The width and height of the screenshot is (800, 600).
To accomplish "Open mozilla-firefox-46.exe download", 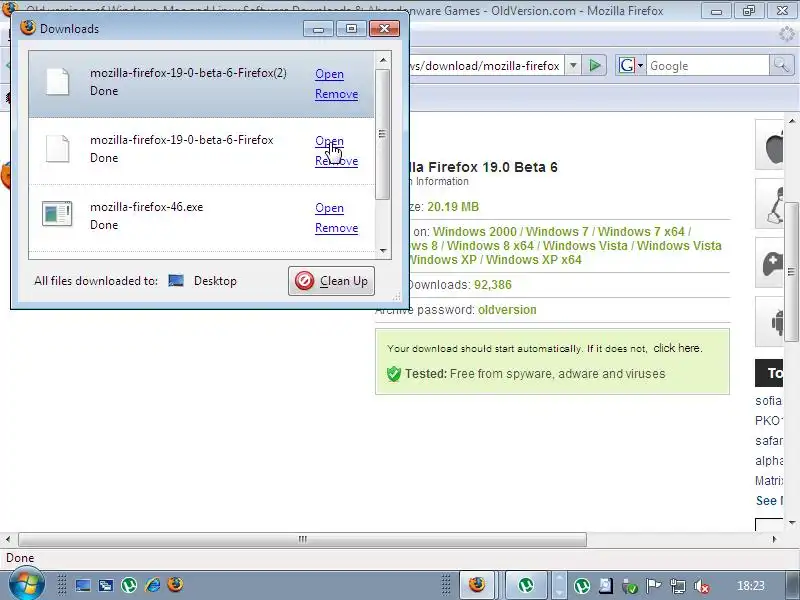I will click(x=329, y=208).
